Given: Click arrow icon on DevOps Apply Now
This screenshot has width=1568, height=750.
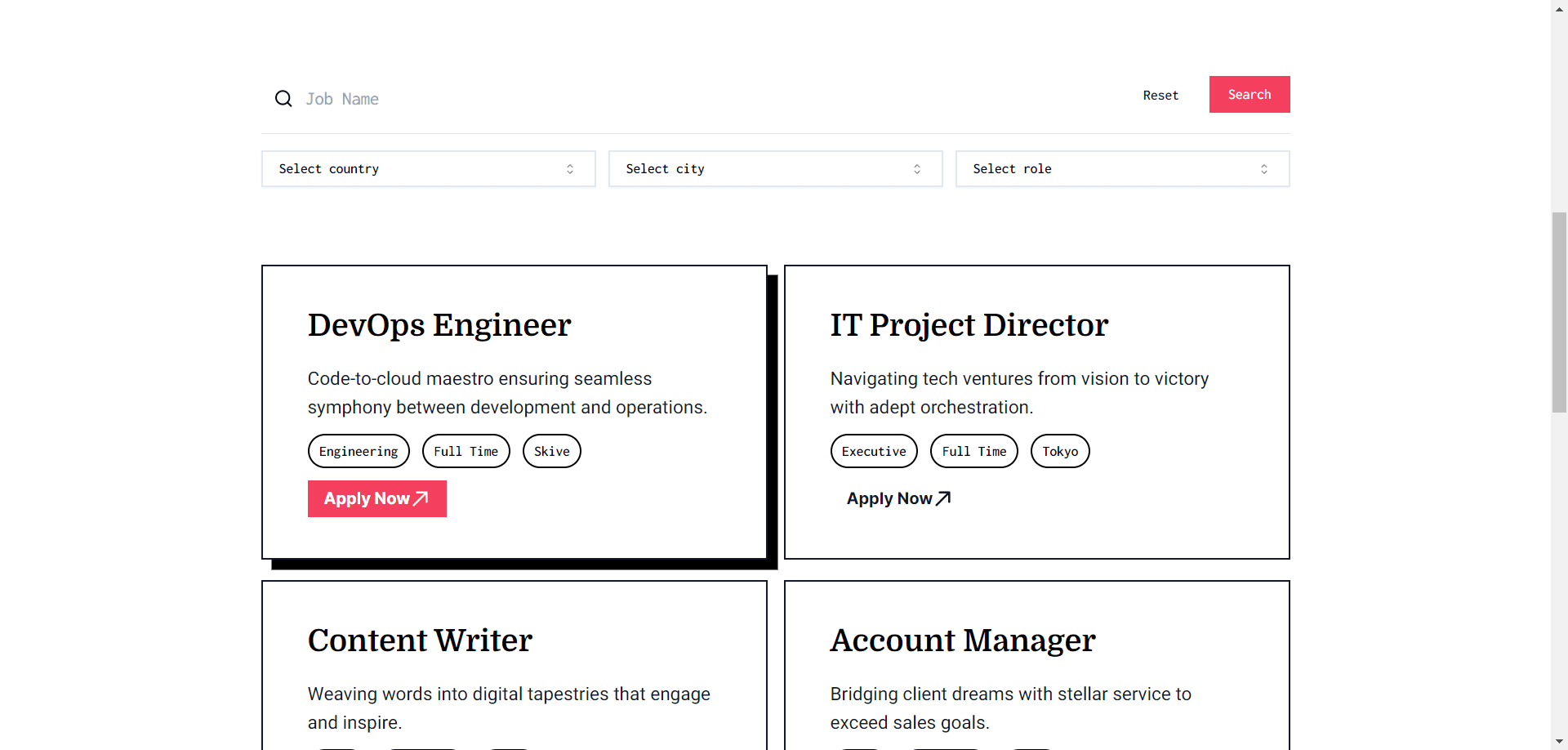Looking at the screenshot, I should tap(421, 498).
